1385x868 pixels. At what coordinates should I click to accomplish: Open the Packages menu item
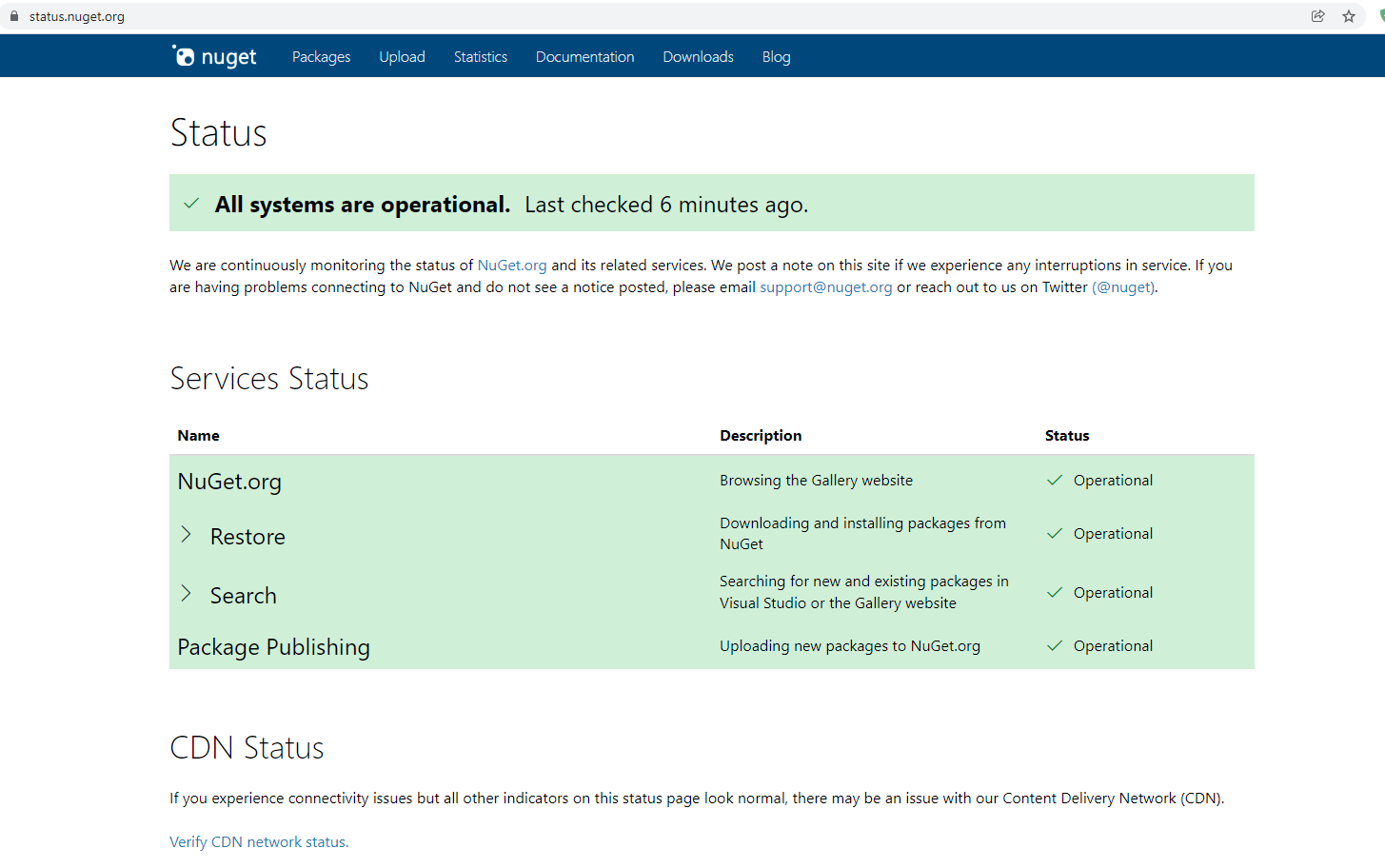click(321, 56)
